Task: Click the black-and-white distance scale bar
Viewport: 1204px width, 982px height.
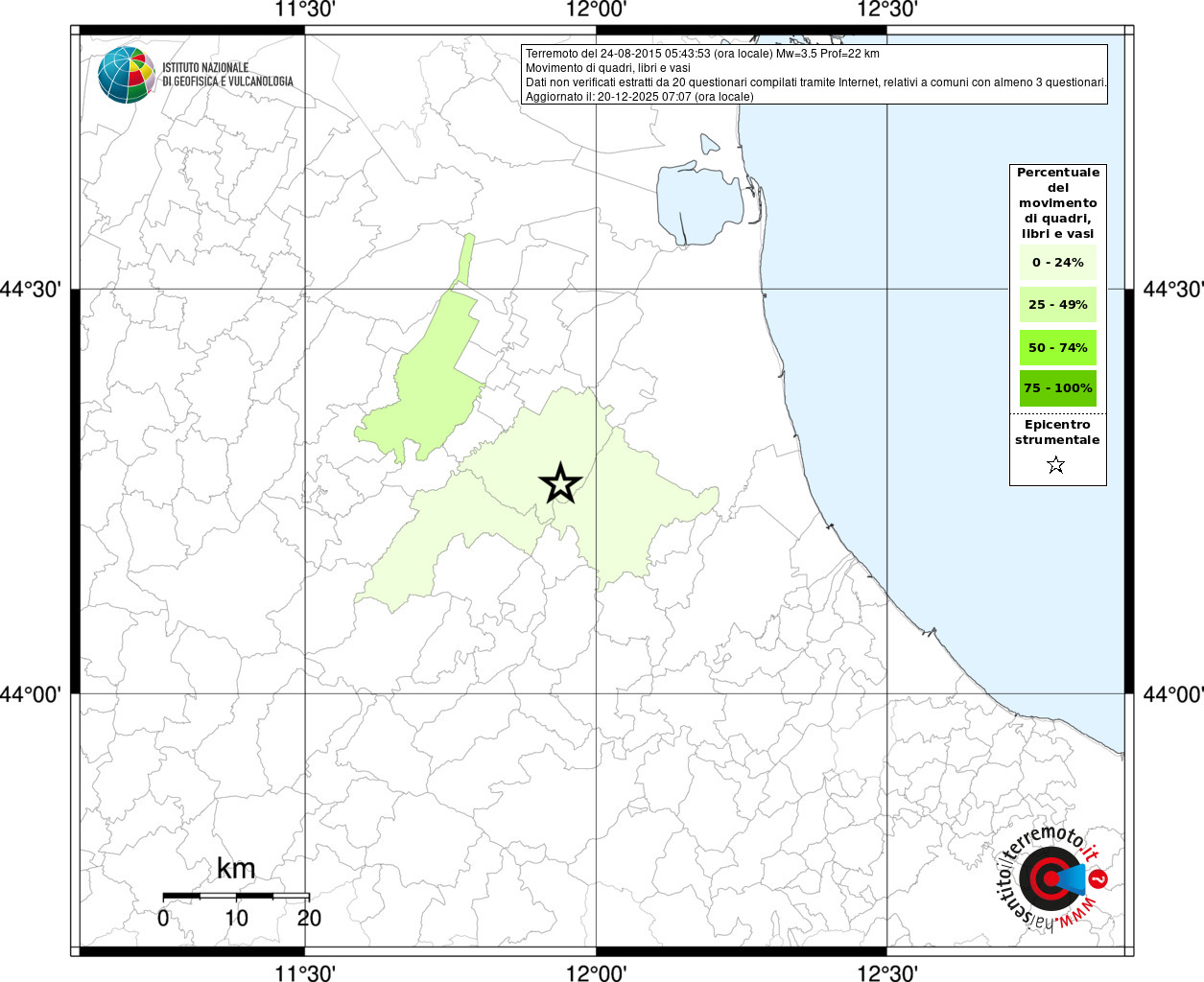Action: pos(236,896)
